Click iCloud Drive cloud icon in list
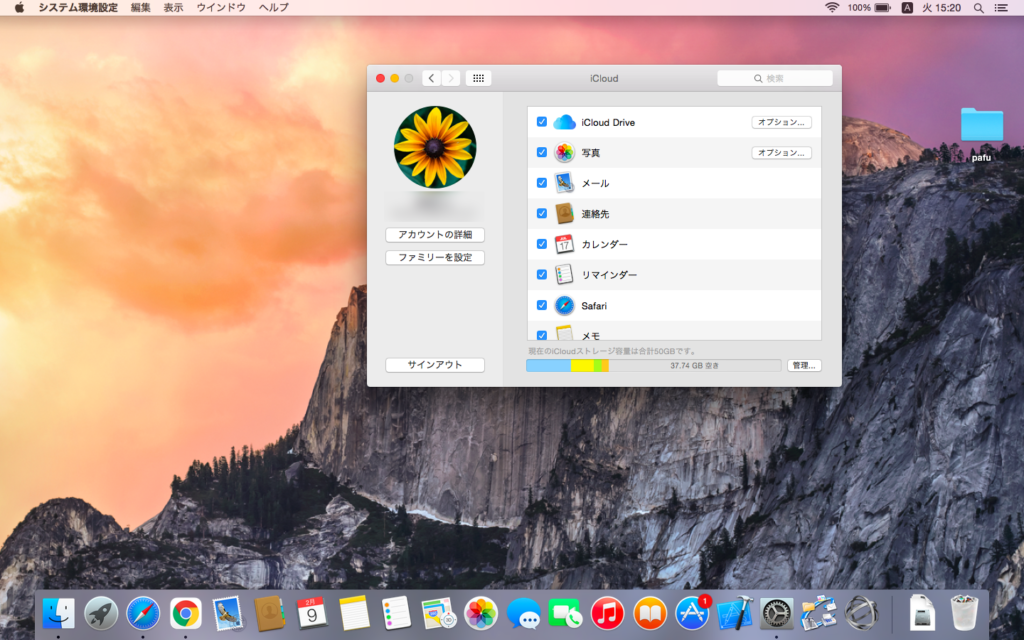This screenshot has height=640, width=1024. click(564, 122)
